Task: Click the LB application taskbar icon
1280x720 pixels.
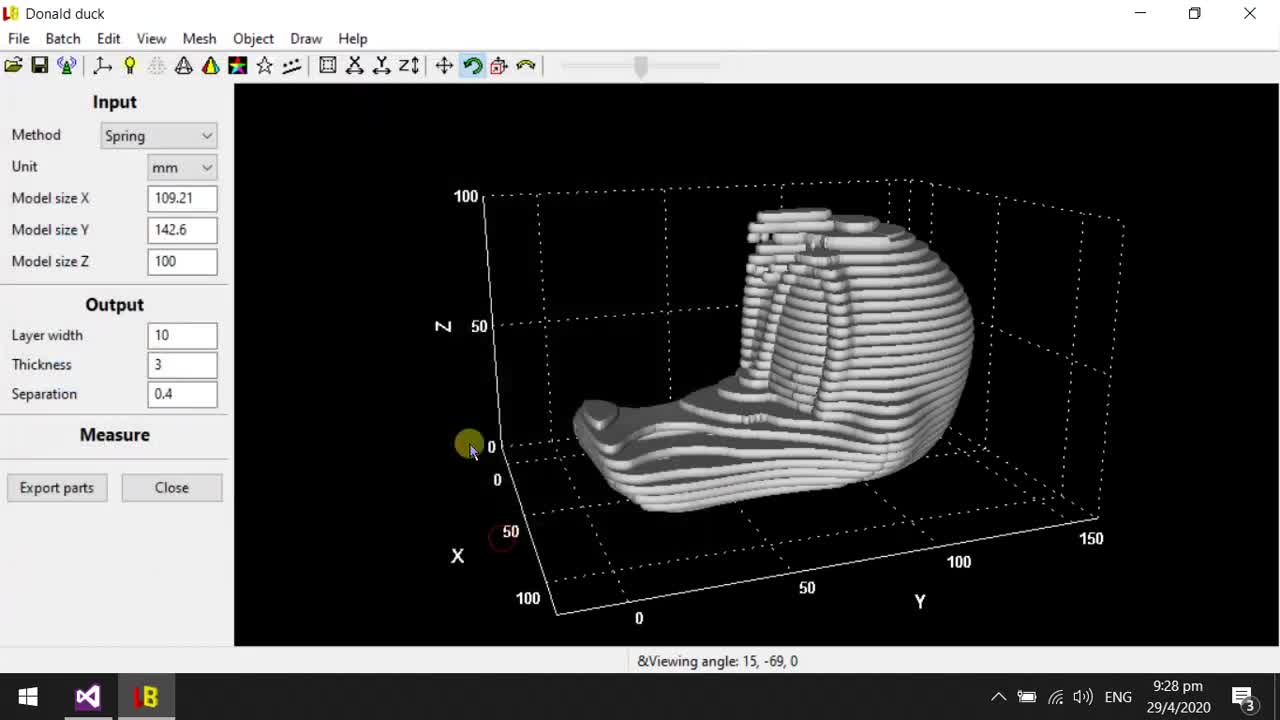Action: tap(146, 697)
